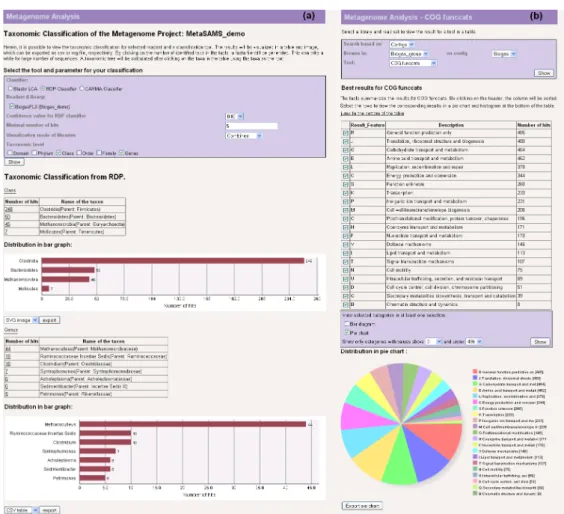Screen dimensions: 564x514
Task: Uncheck the Pie chart checkbox
Action: [347, 333]
